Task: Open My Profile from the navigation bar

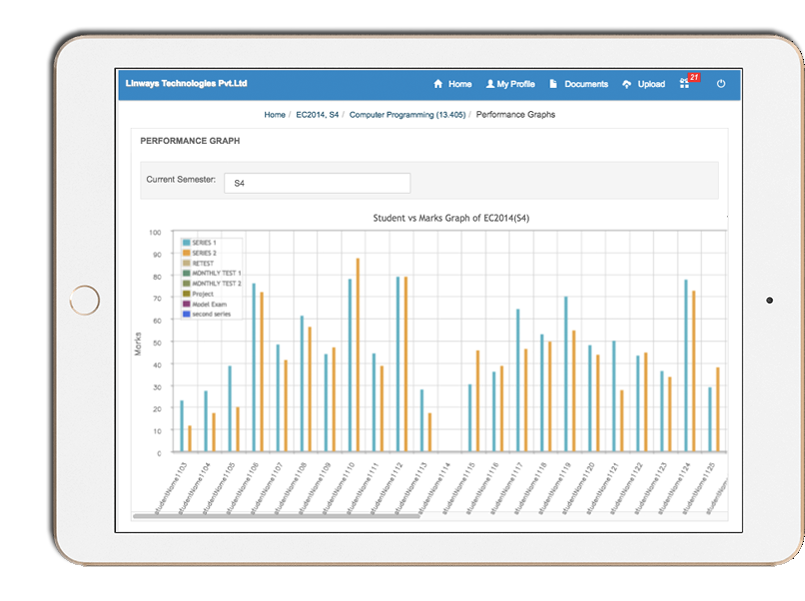Action: pyautogui.click(x=510, y=84)
